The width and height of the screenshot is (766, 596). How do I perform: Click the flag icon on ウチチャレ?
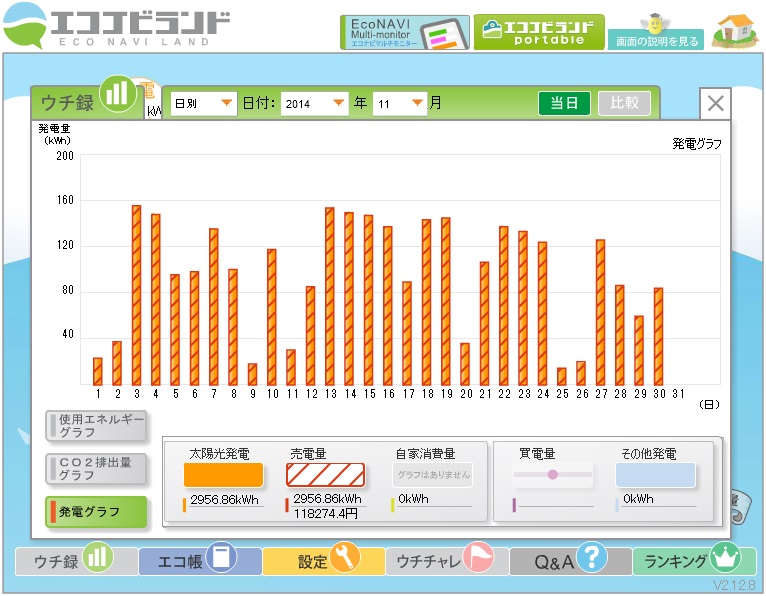[x=478, y=556]
